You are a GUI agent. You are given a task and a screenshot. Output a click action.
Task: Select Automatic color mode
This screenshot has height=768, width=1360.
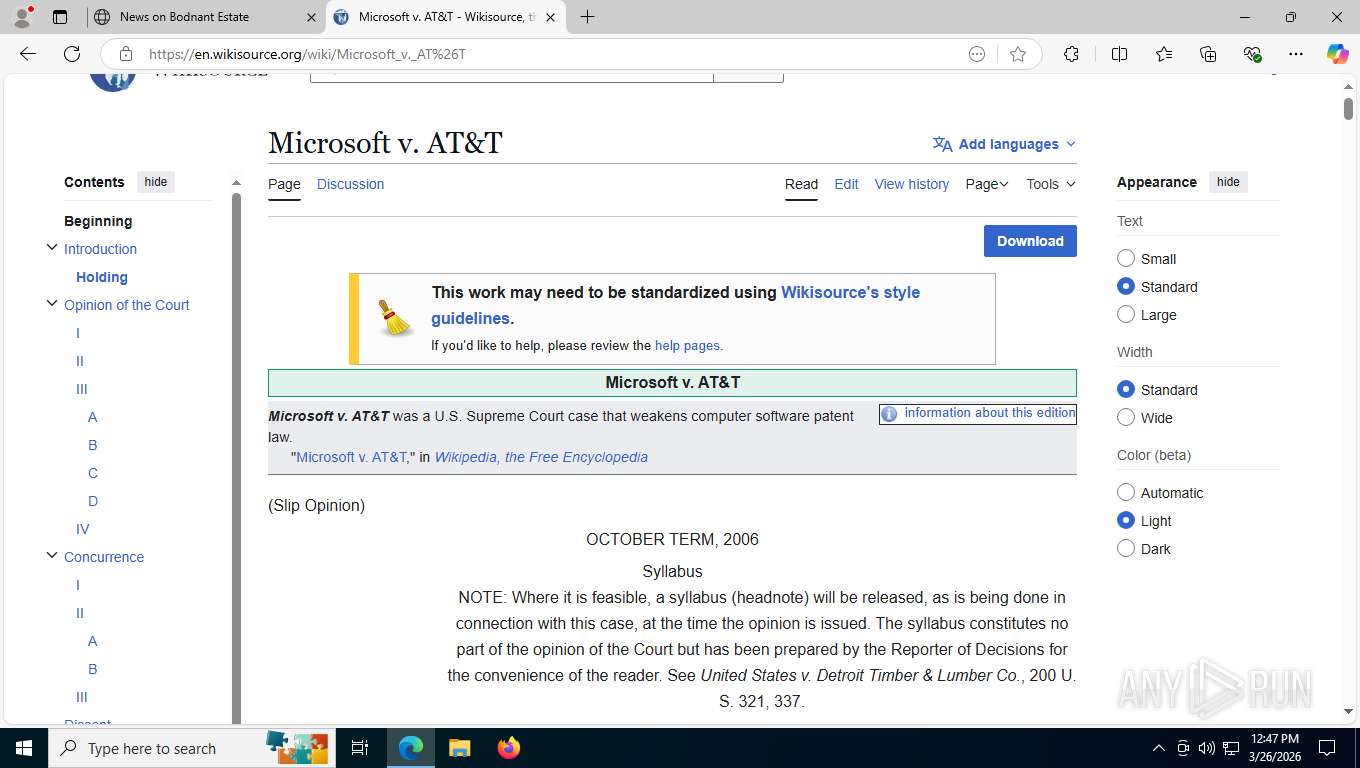tap(1126, 492)
